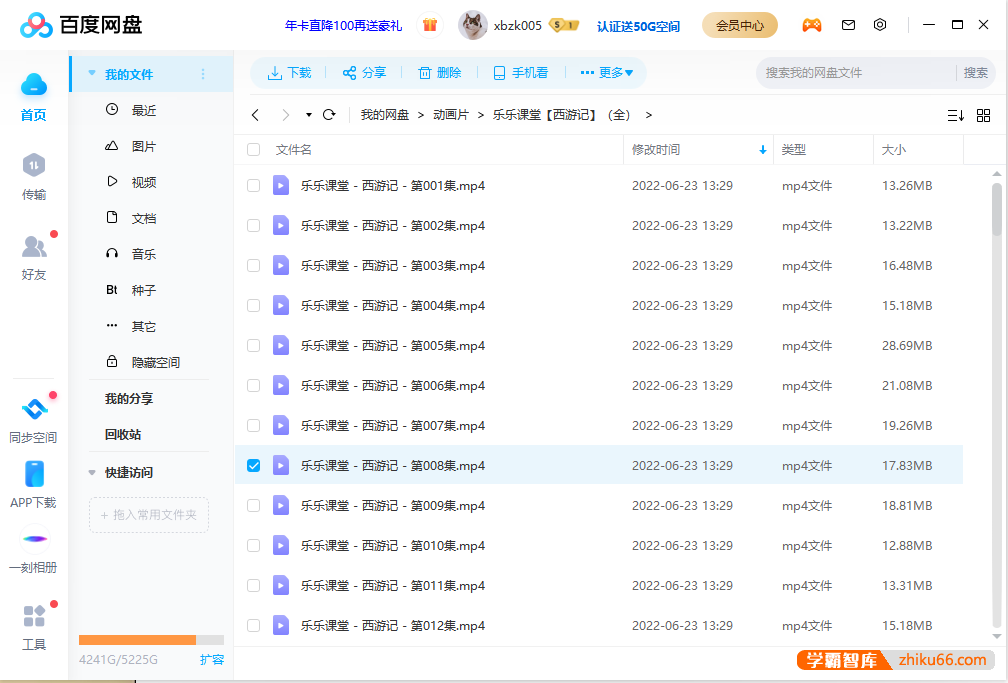Sort by the 文件名 column header
Image resolution: width=1008 pixels, height=683 pixels.
(x=294, y=150)
